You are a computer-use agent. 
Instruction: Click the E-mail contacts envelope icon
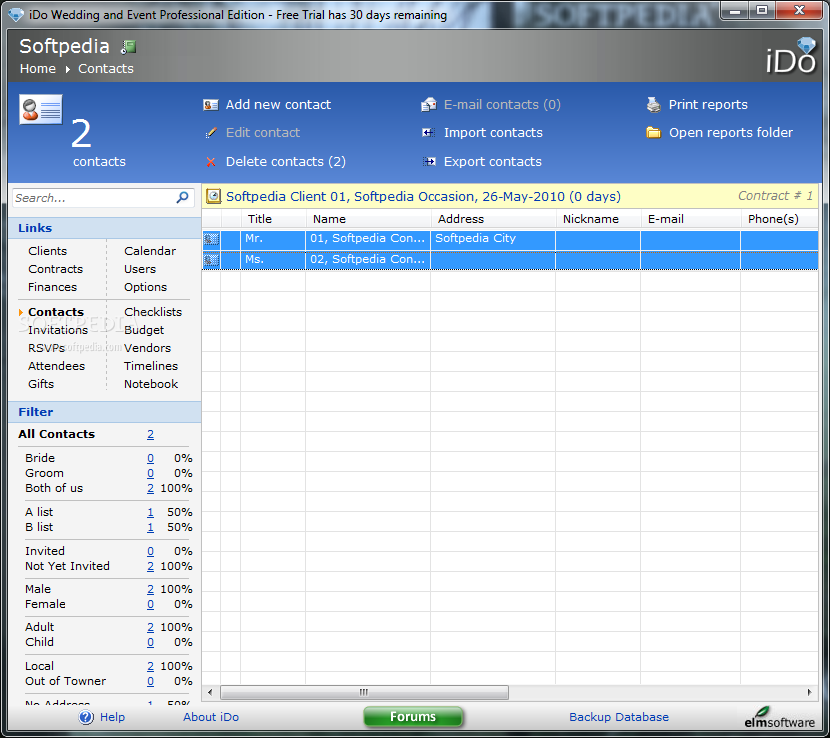[x=428, y=105]
